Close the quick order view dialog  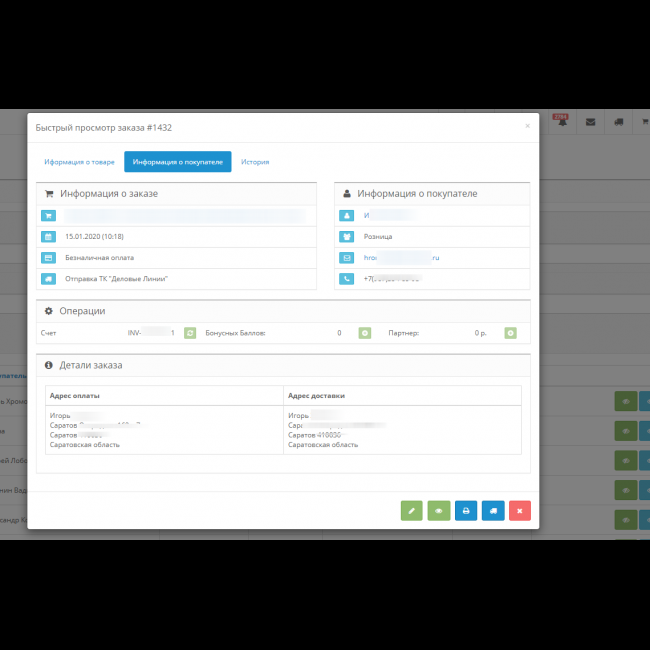[x=527, y=126]
